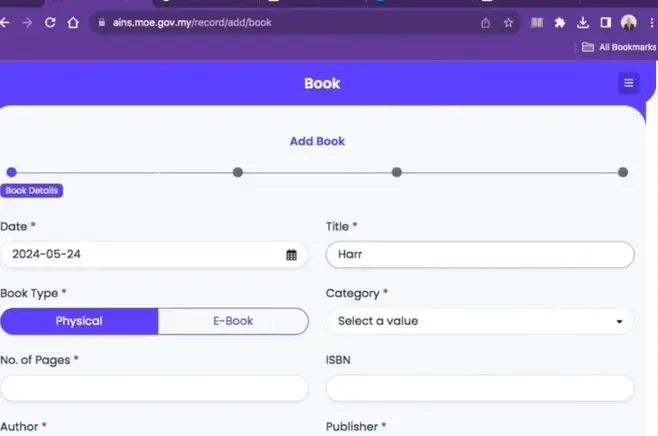Image resolution: width=658 pixels, height=436 pixels.
Task: Open the Chrome three-dot menu
Action: click(651, 22)
